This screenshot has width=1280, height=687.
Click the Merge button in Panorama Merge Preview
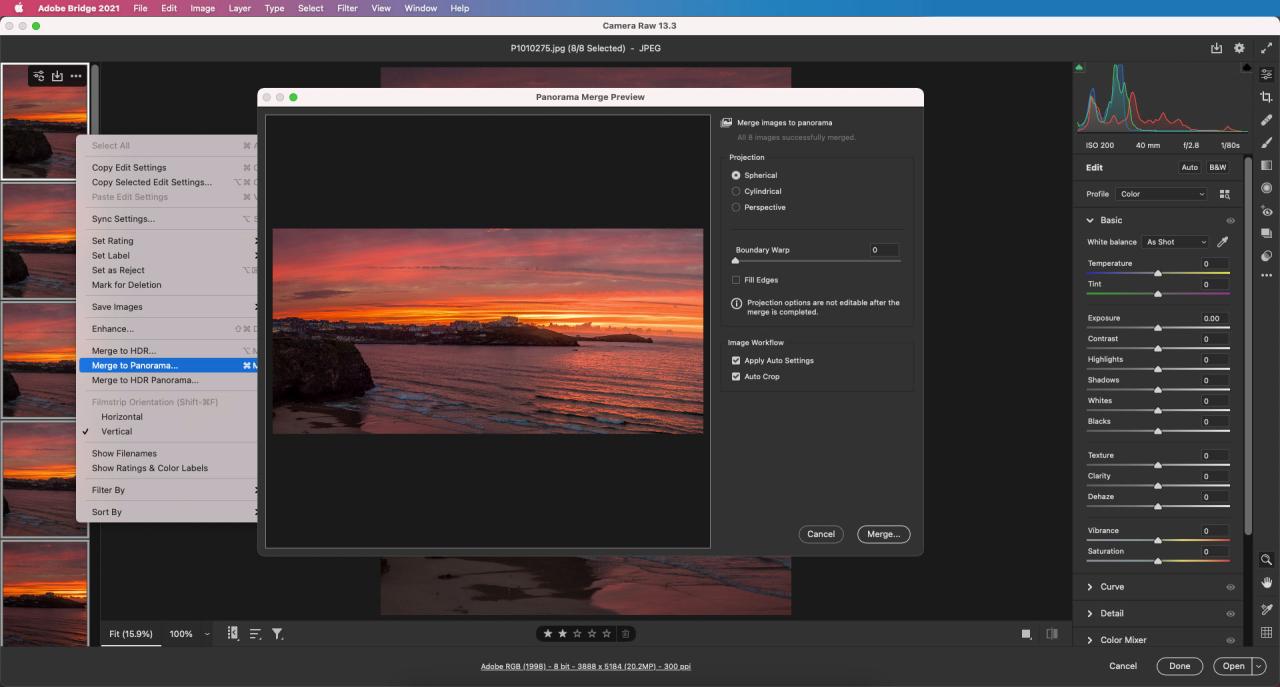pos(883,534)
